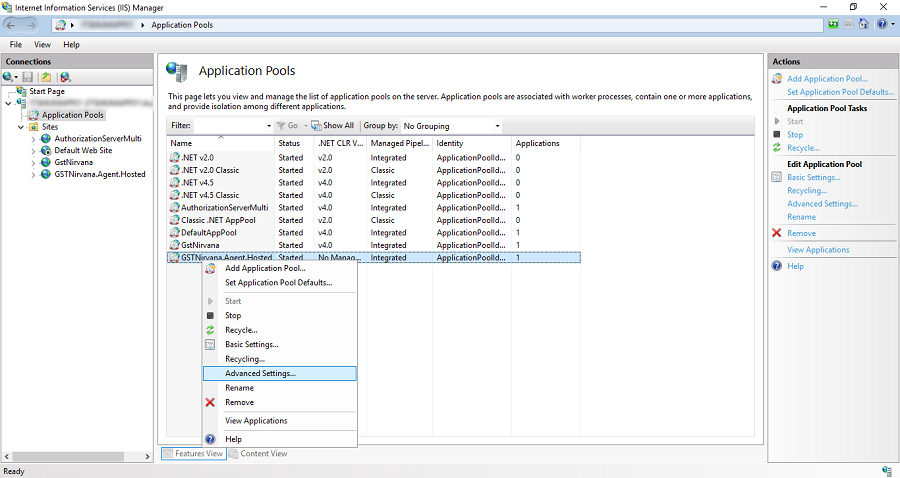
Task: Click the green refresh icon in address bar
Action: (x=833, y=24)
